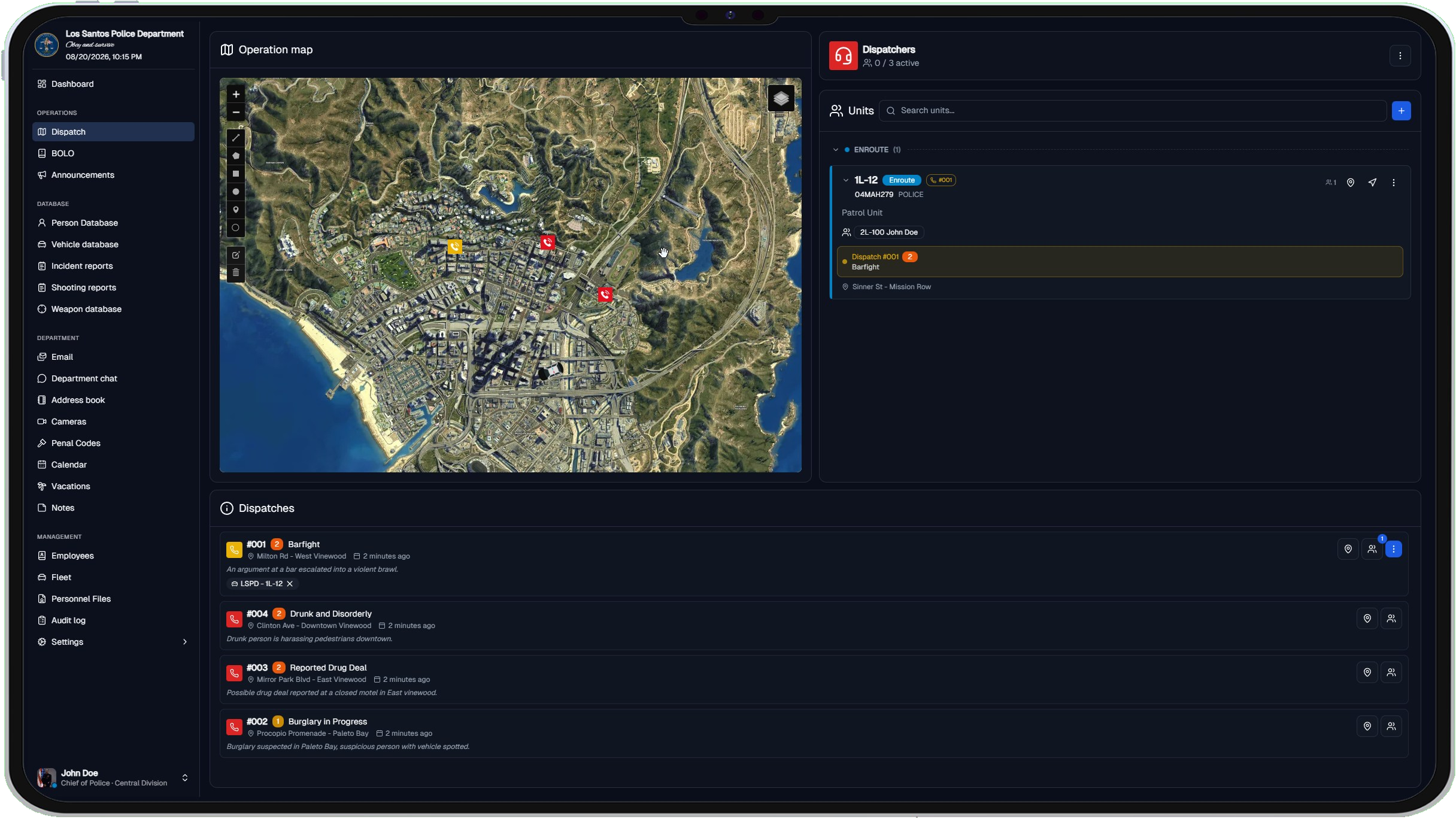Select the circle marker map tool
The width and height of the screenshot is (1456, 819).
point(236,228)
